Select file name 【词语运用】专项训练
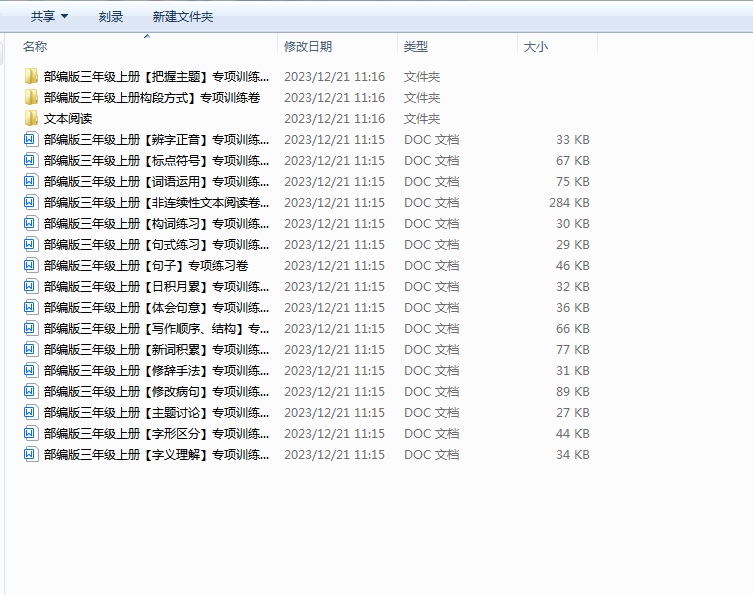Screen dimensions: 753x595 (x=157, y=182)
